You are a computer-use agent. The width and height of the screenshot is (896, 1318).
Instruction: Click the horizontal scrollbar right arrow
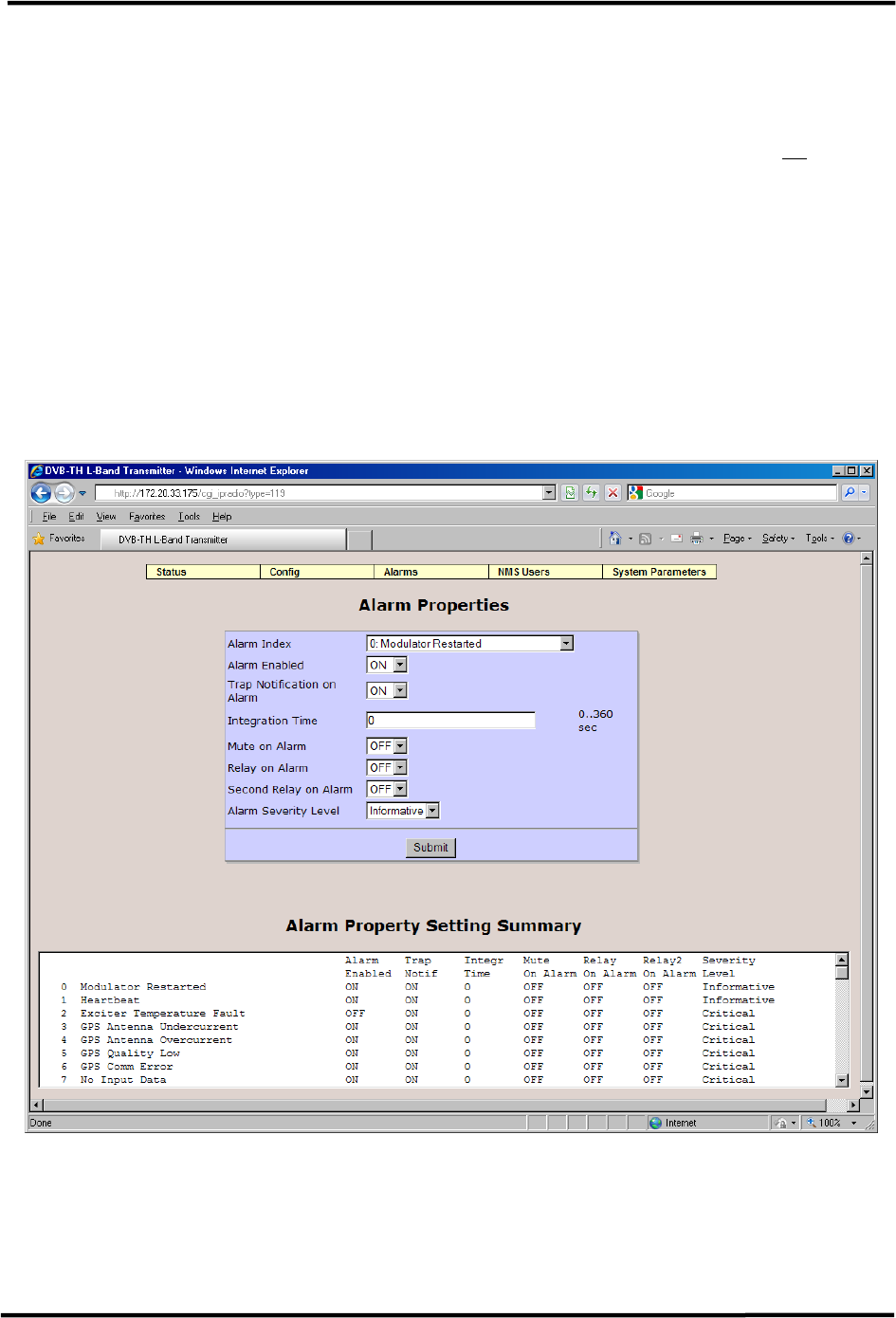tap(852, 1105)
